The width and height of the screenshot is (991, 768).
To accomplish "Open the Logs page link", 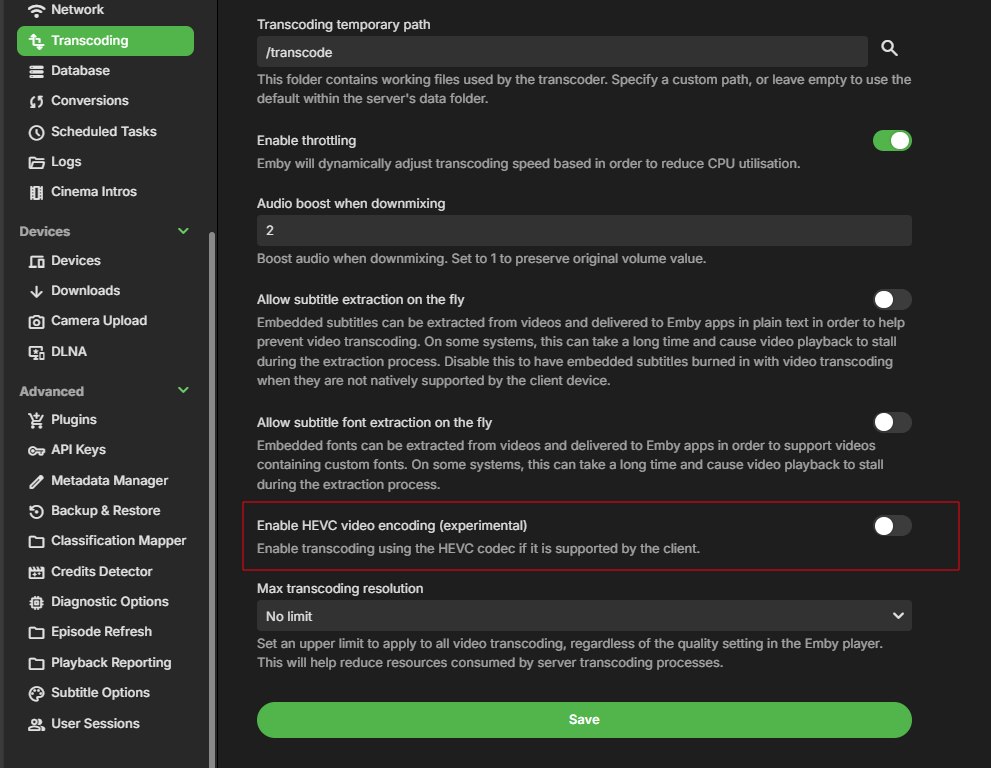I will pyautogui.click(x=66, y=162).
